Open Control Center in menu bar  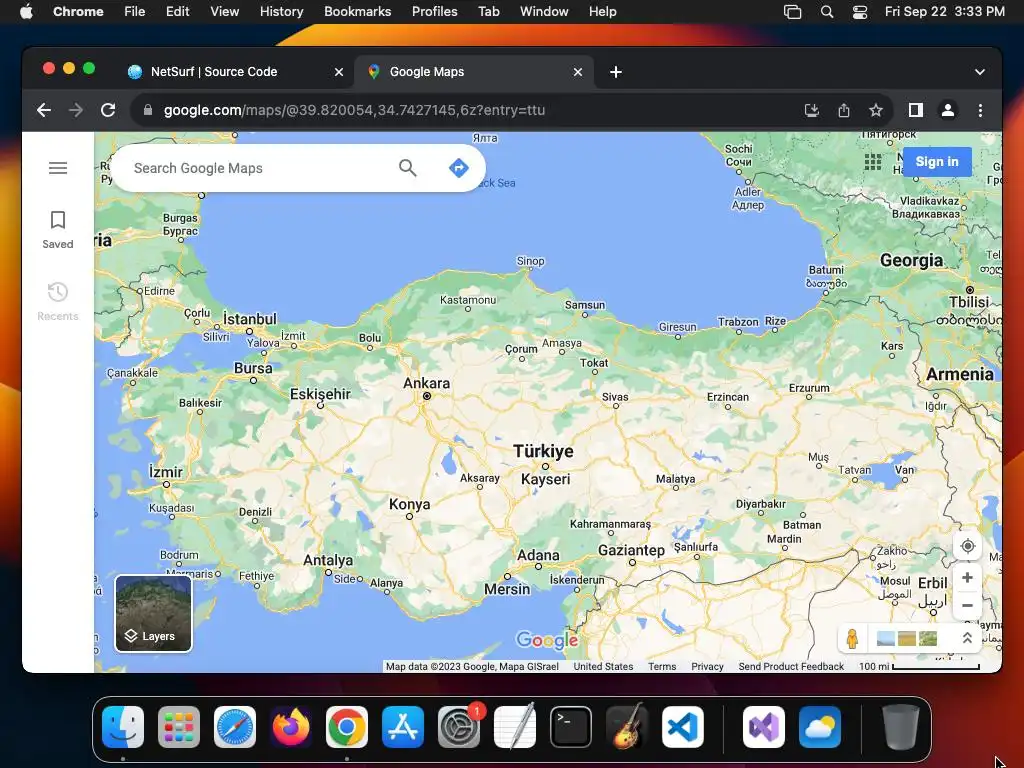click(859, 11)
